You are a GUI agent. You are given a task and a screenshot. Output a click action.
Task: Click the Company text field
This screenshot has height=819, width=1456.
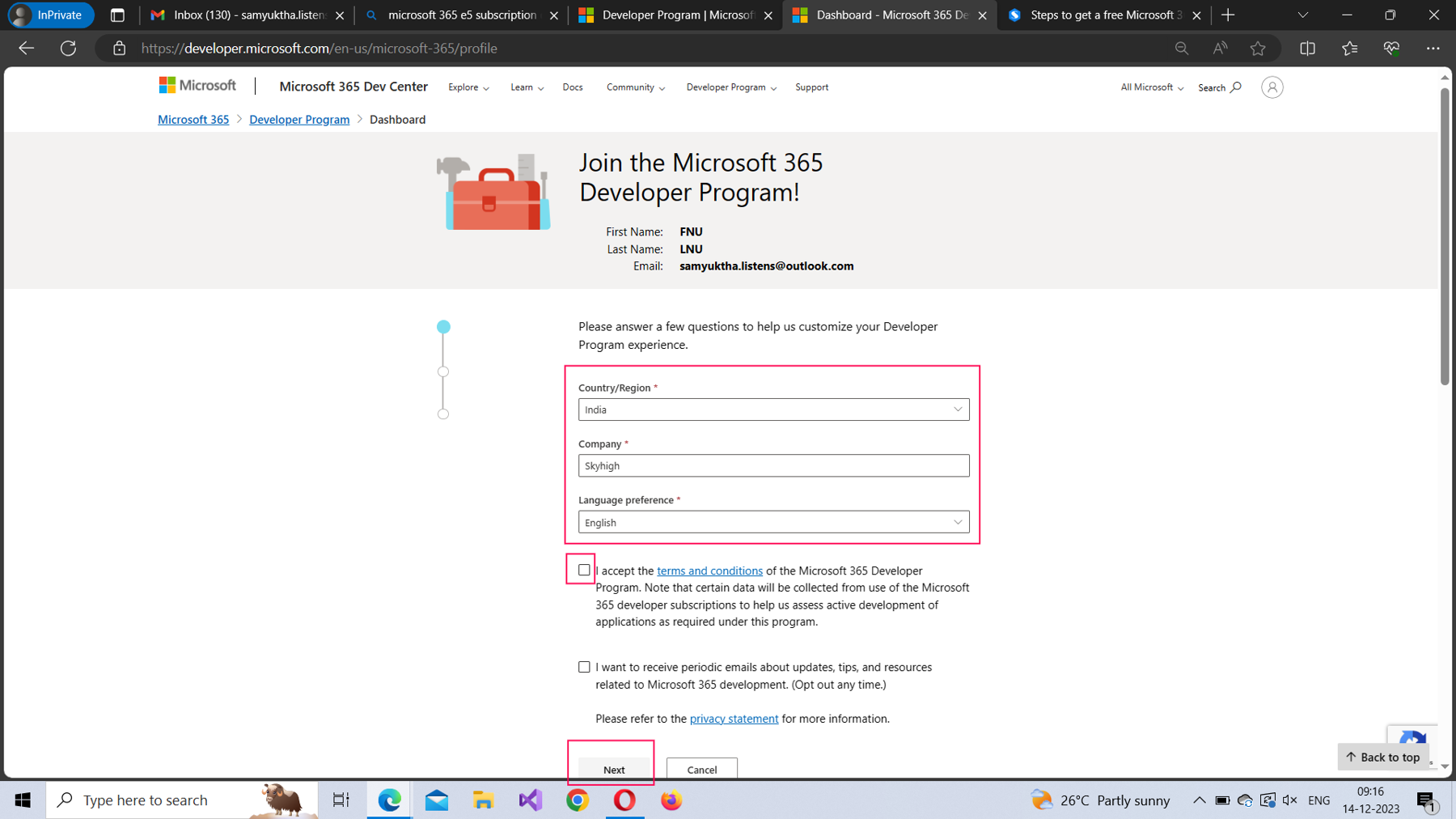[x=773, y=465]
